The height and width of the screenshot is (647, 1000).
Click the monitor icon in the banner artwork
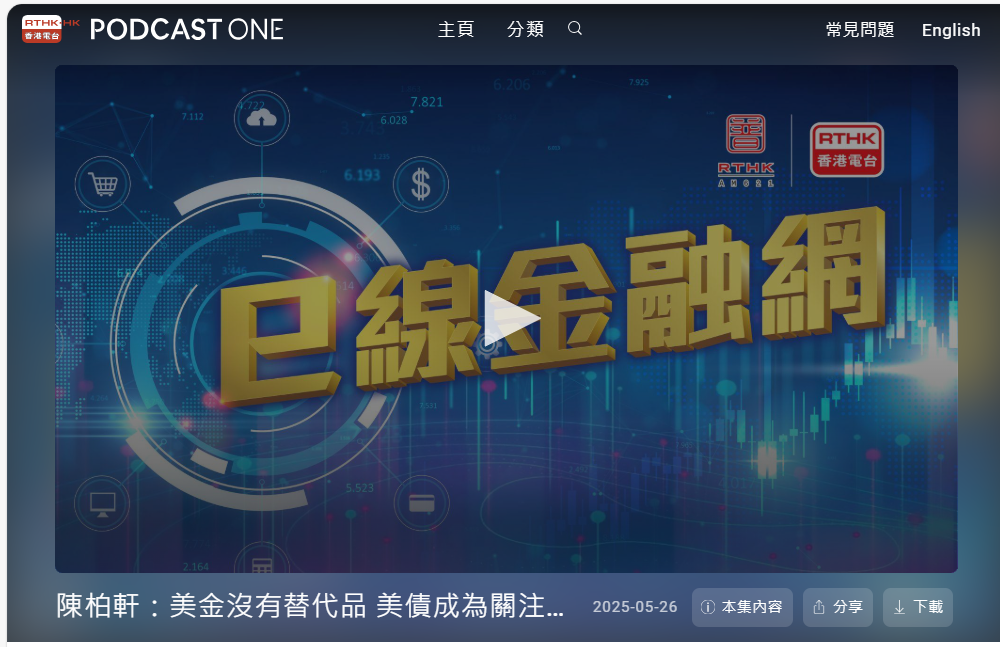[x=102, y=504]
